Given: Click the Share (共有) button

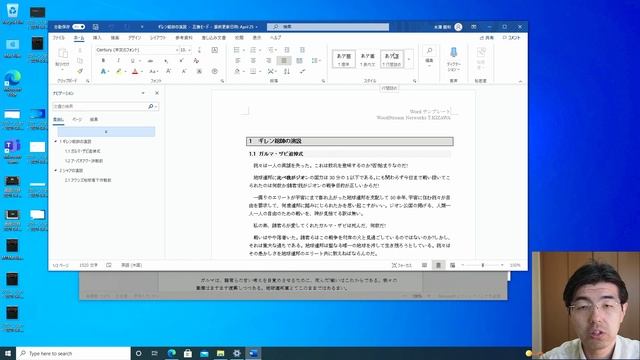Looking at the screenshot, I should coord(487,38).
